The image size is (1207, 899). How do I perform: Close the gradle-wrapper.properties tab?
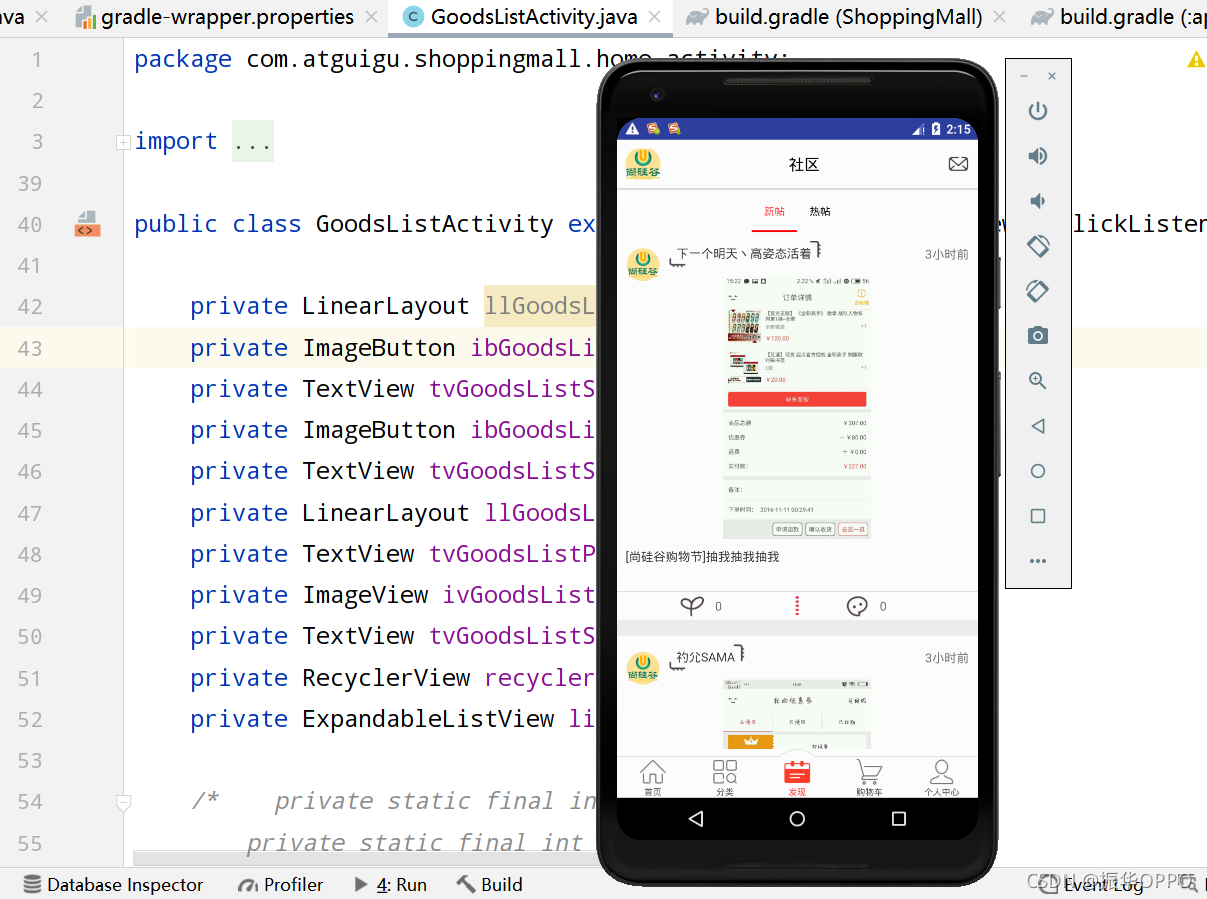(372, 17)
